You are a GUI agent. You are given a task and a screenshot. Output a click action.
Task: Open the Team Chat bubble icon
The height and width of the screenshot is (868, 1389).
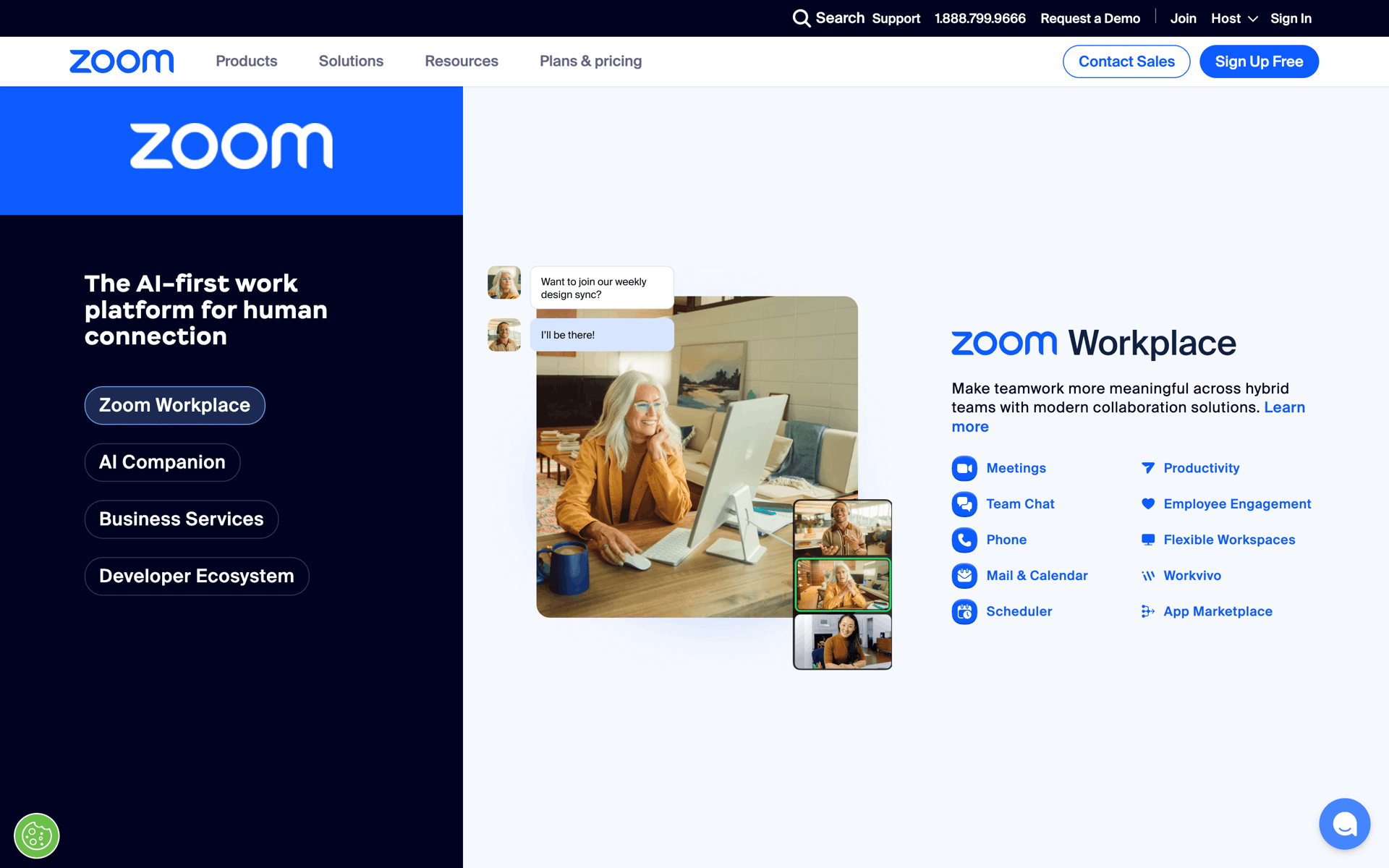pos(964,504)
